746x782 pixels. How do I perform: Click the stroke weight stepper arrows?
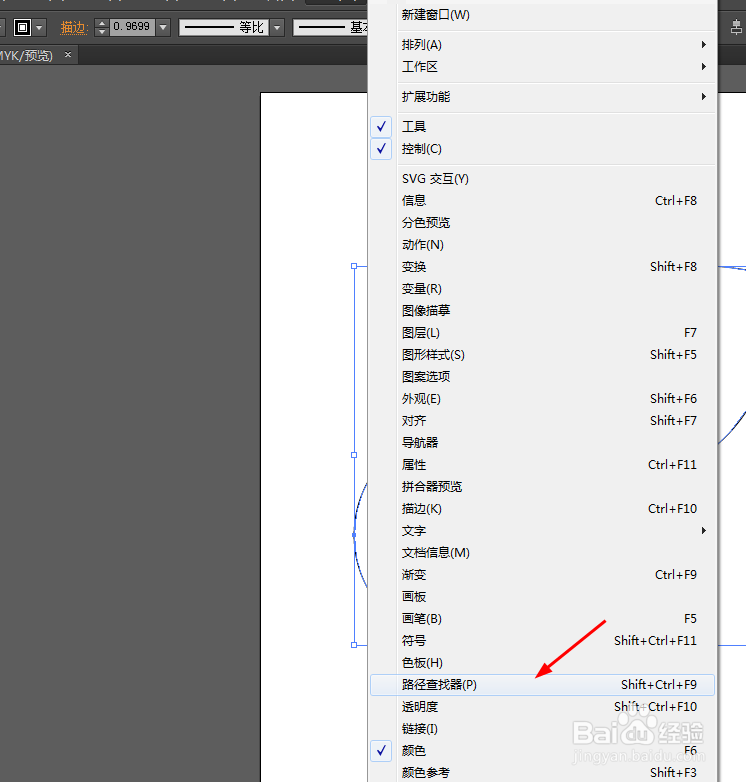point(101,27)
